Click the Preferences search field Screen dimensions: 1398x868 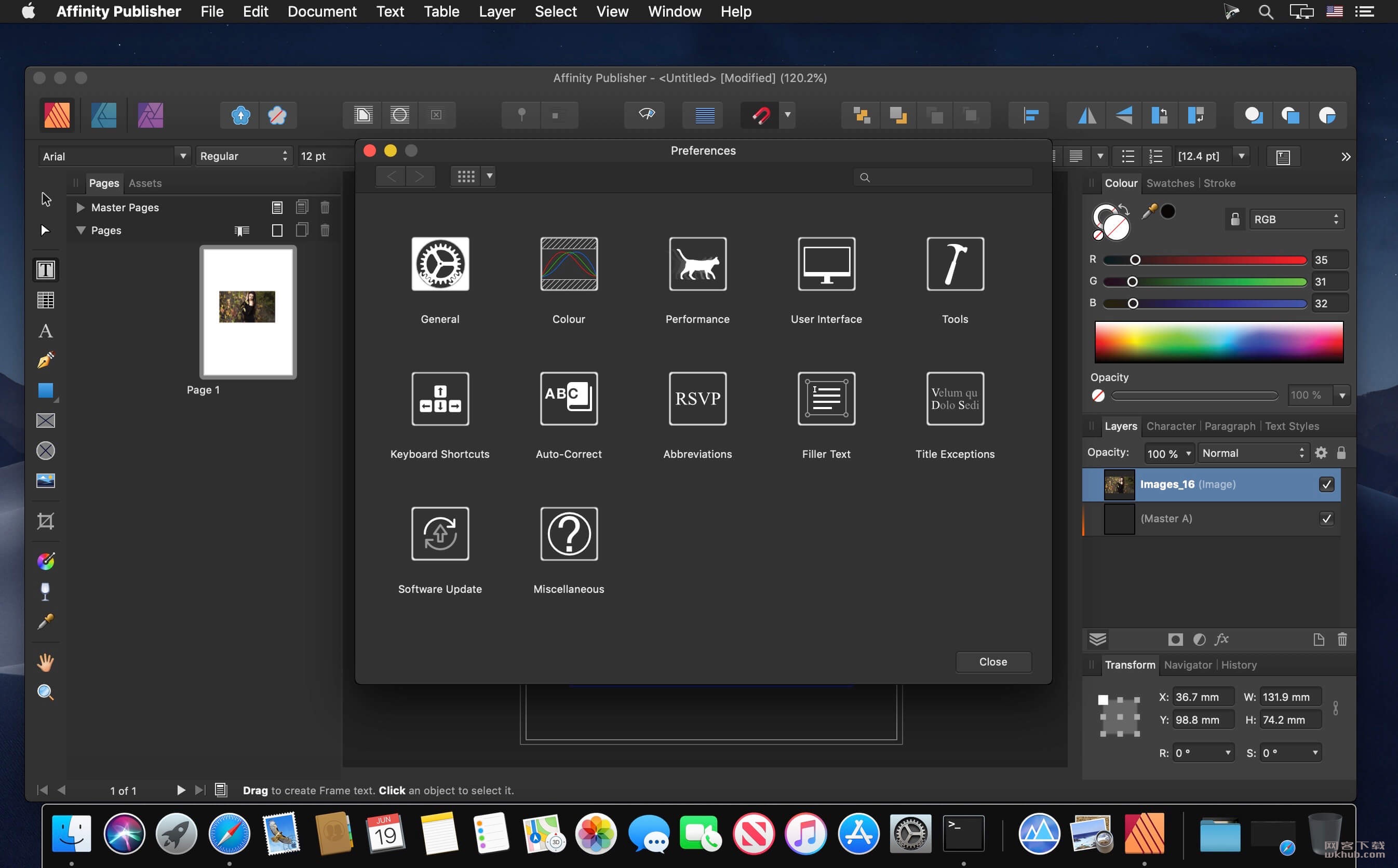tap(942, 178)
